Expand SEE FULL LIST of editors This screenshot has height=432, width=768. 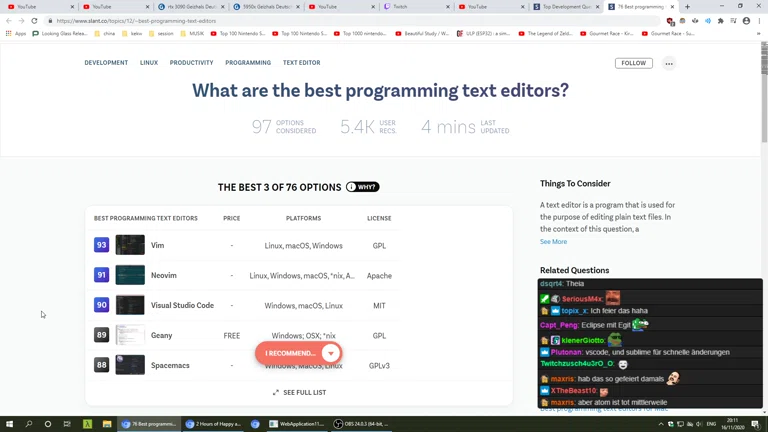point(299,392)
